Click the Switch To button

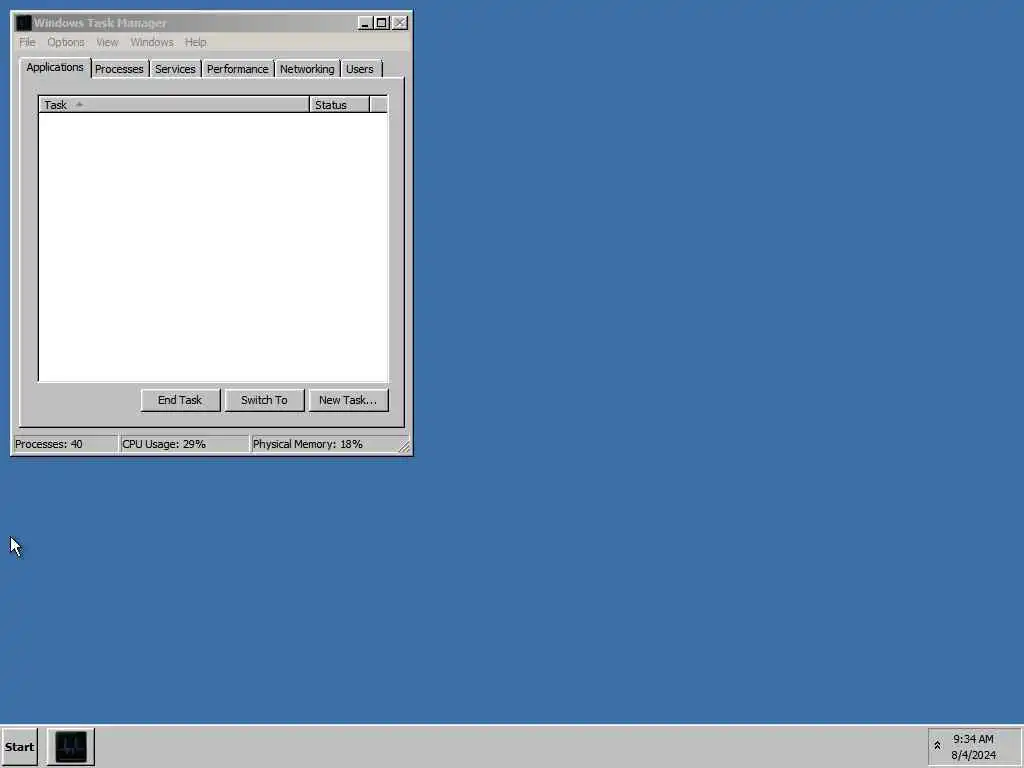point(264,400)
